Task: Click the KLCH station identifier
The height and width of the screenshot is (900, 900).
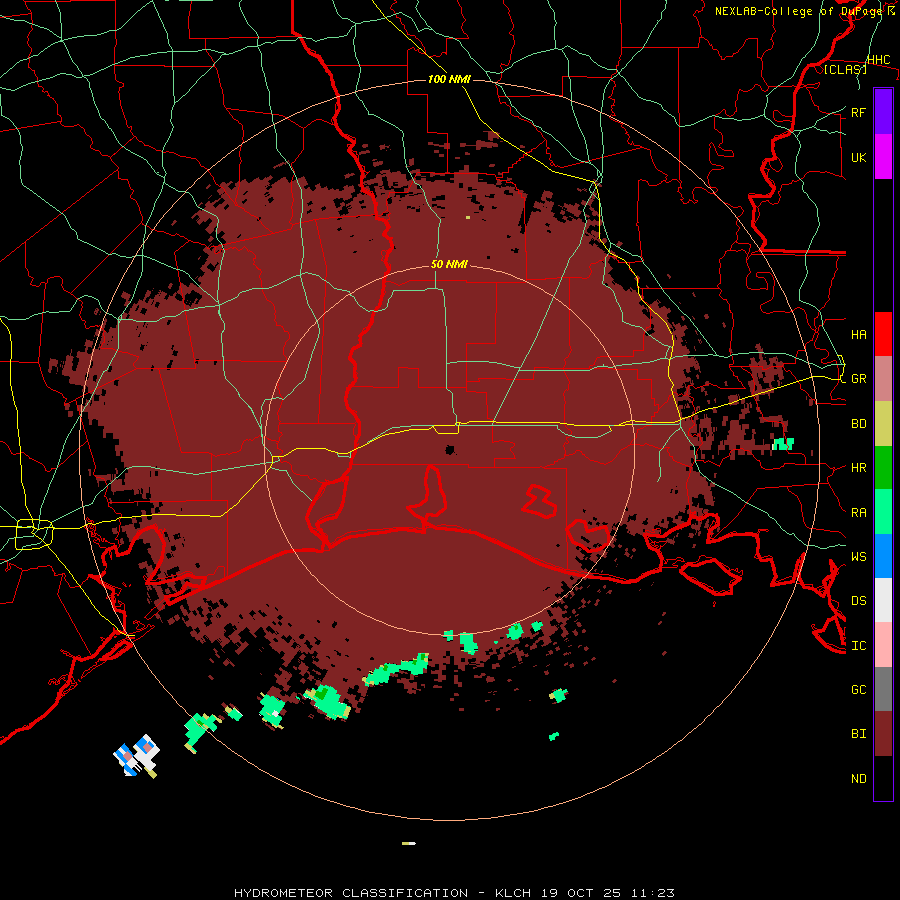Action: pyautogui.click(x=515, y=893)
